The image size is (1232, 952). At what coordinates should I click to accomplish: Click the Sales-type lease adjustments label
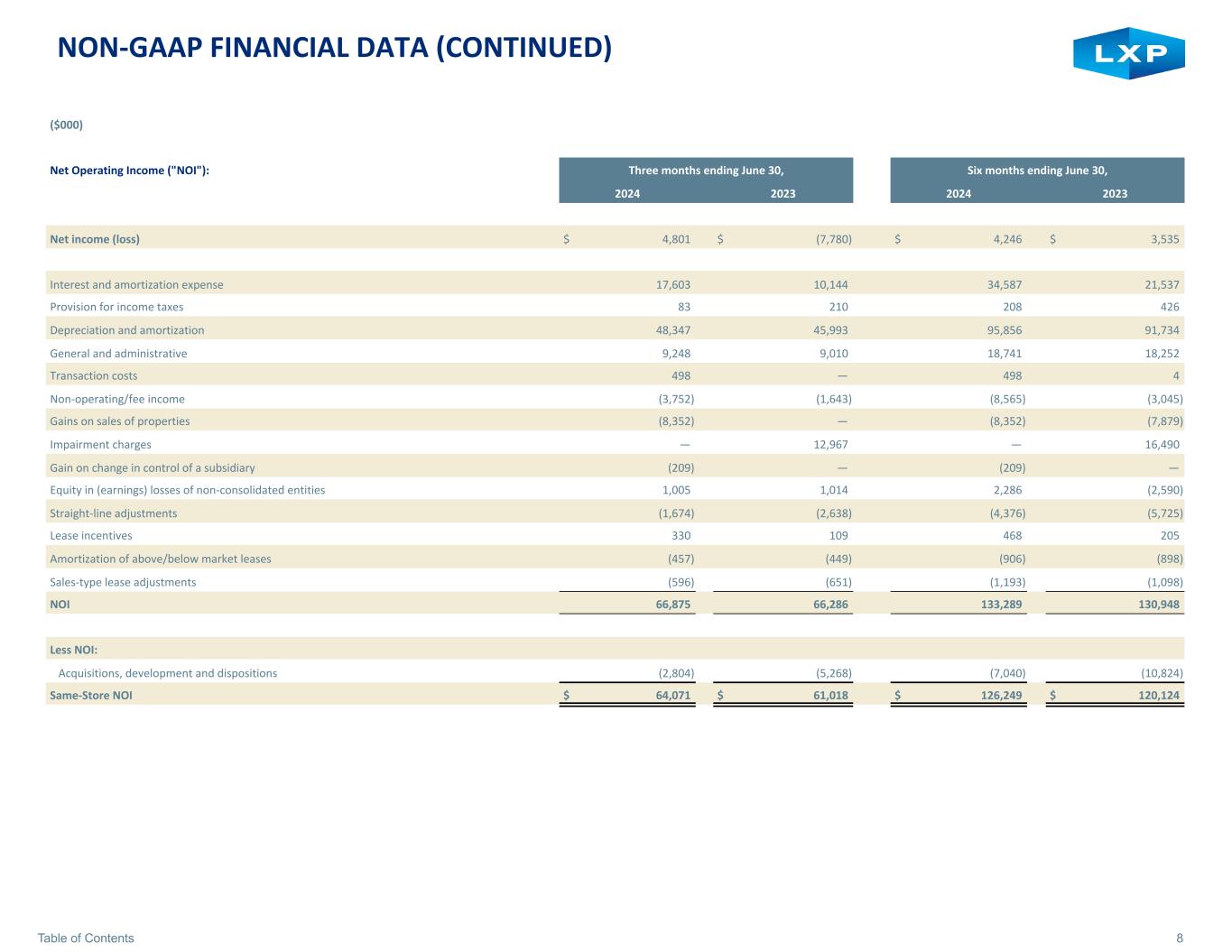pos(123,582)
